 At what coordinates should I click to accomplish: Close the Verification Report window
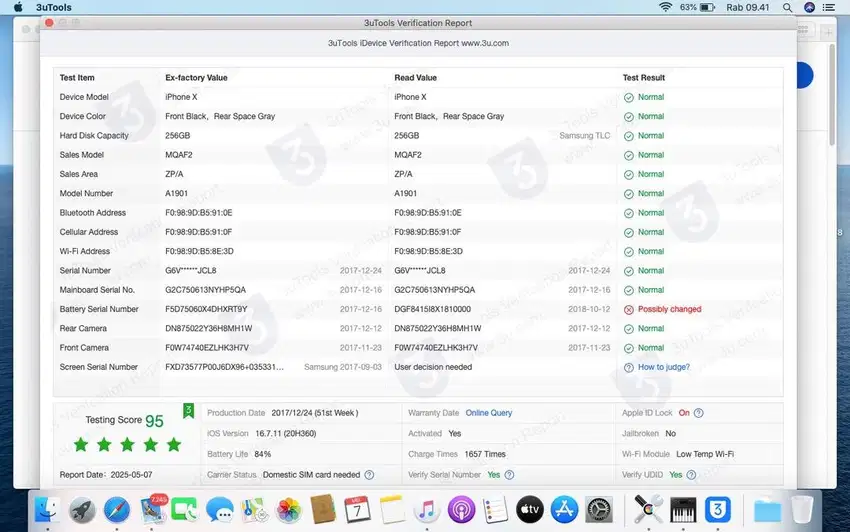click(x=49, y=23)
